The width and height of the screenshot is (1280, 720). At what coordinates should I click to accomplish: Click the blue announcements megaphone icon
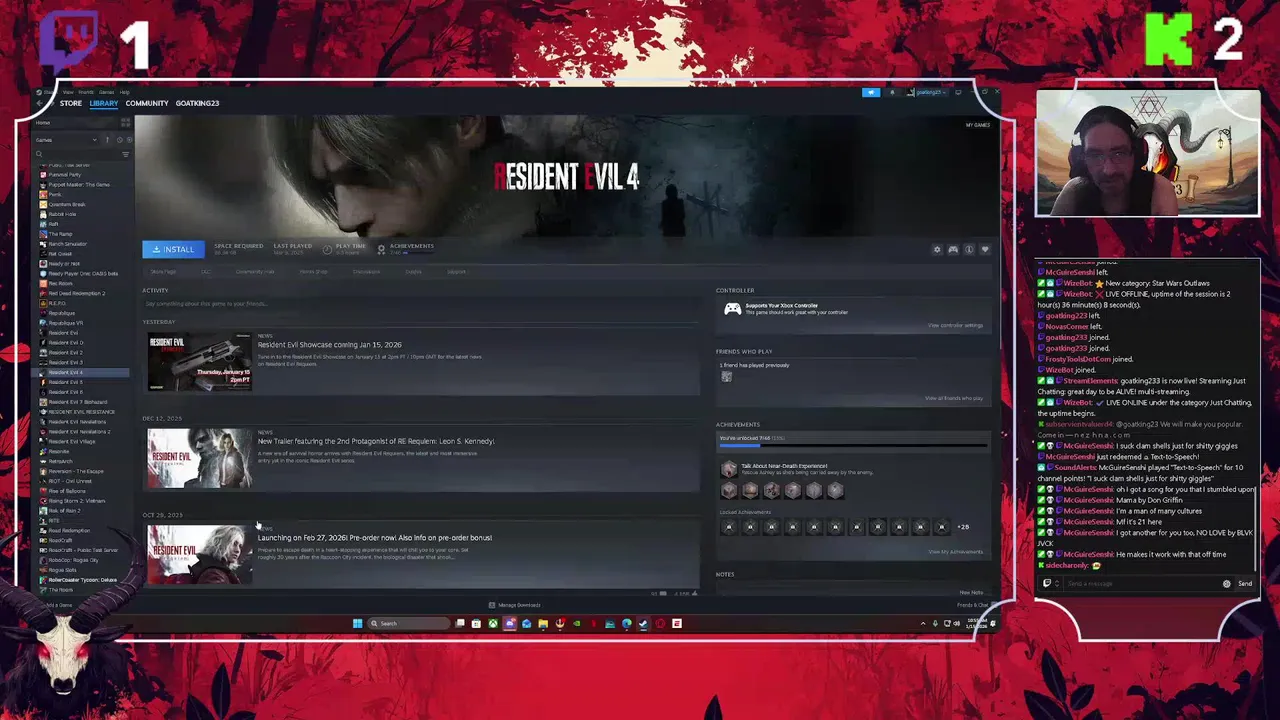tap(871, 92)
